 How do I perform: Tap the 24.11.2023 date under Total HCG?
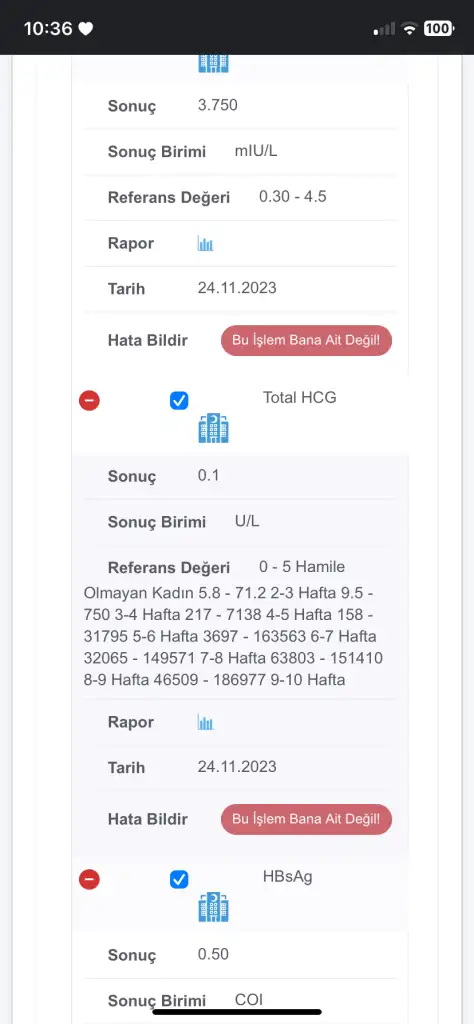tap(237, 766)
